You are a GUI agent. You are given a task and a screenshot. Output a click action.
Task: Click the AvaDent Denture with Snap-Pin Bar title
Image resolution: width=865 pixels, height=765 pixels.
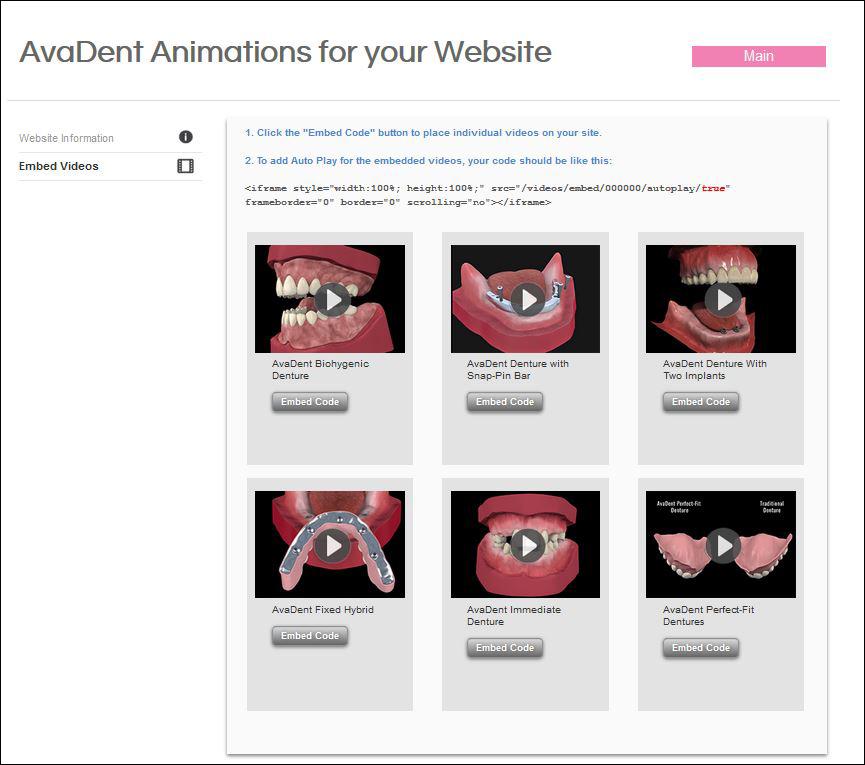point(517,370)
